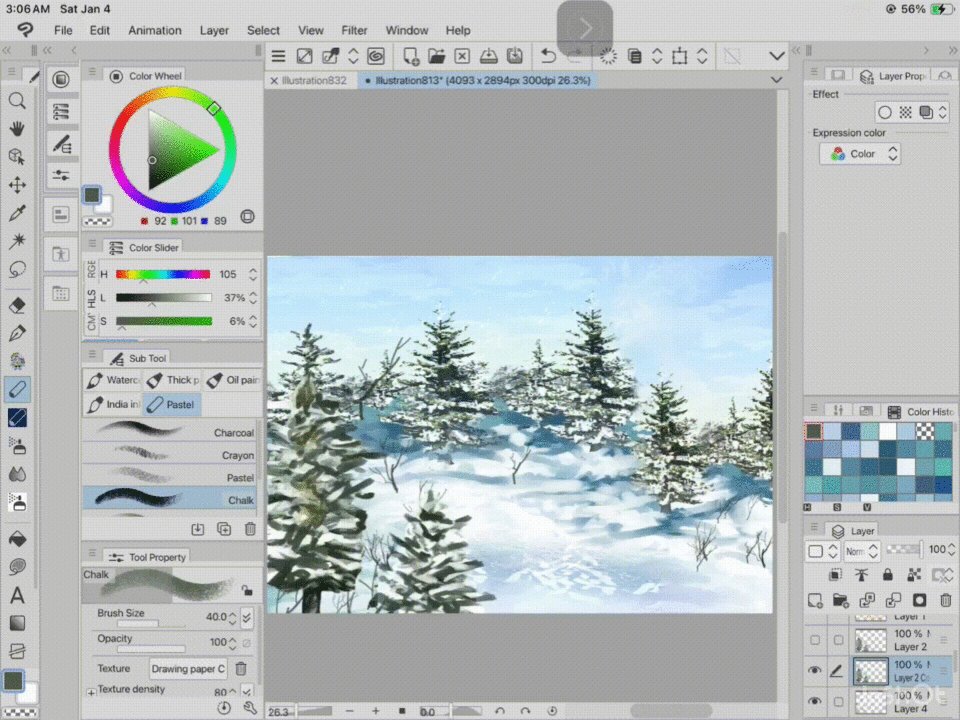This screenshot has height=720, width=960.
Task: Create a new layer folder
Action: coord(841,601)
